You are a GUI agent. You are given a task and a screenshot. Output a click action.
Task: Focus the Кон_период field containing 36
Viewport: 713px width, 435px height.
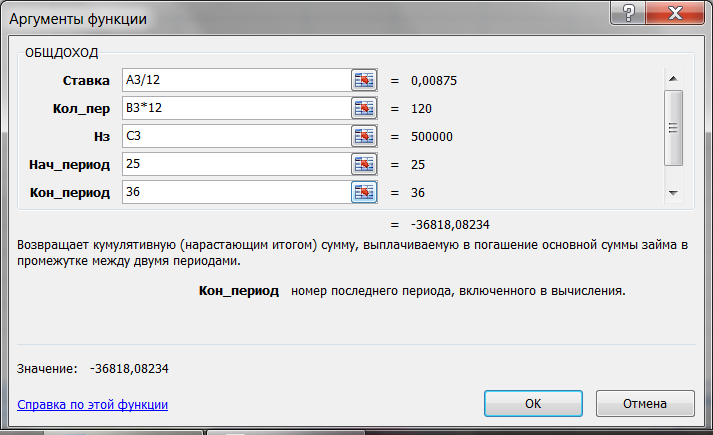pos(236,192)
